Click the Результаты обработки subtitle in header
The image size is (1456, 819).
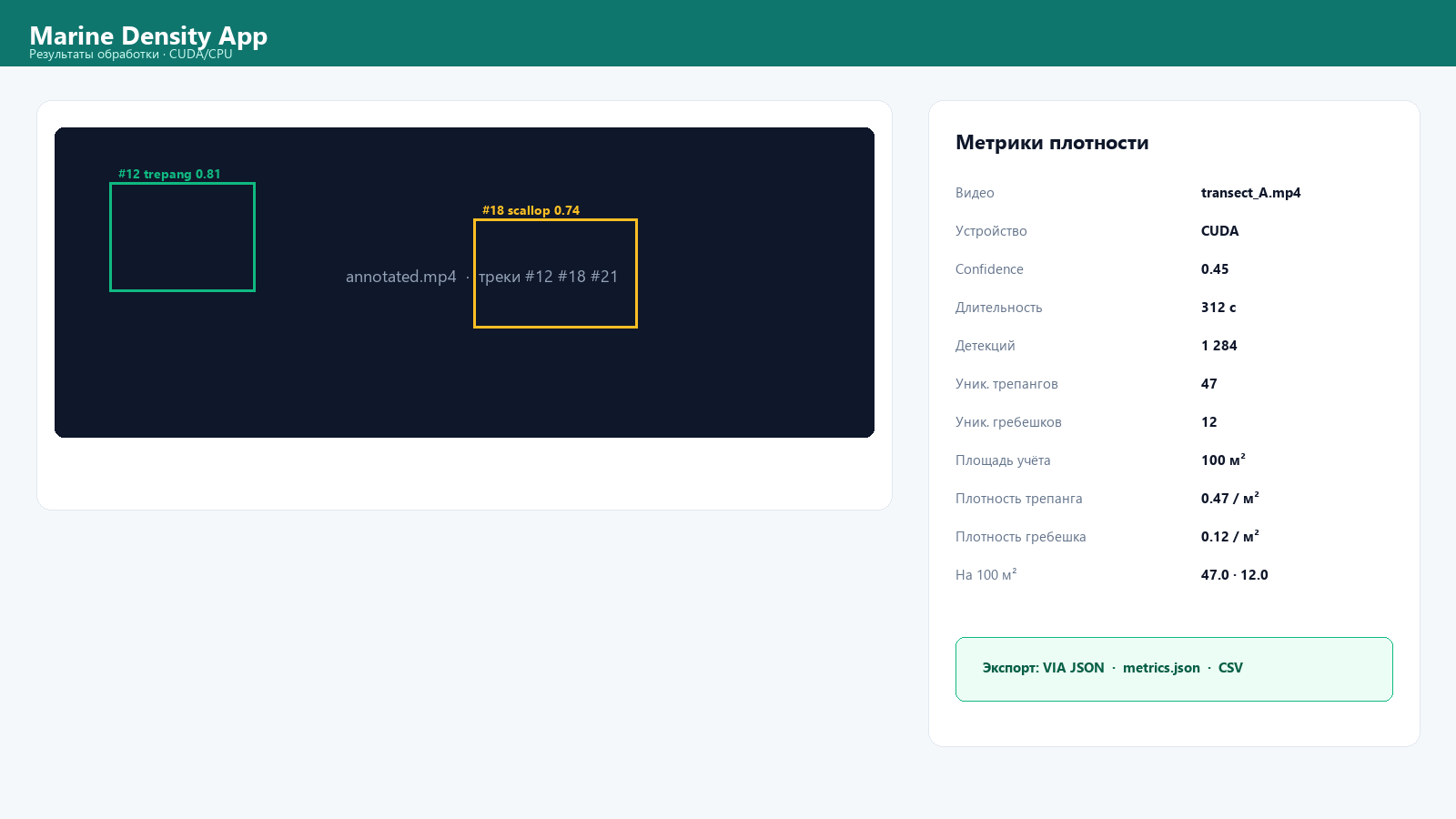coord(131,55)
